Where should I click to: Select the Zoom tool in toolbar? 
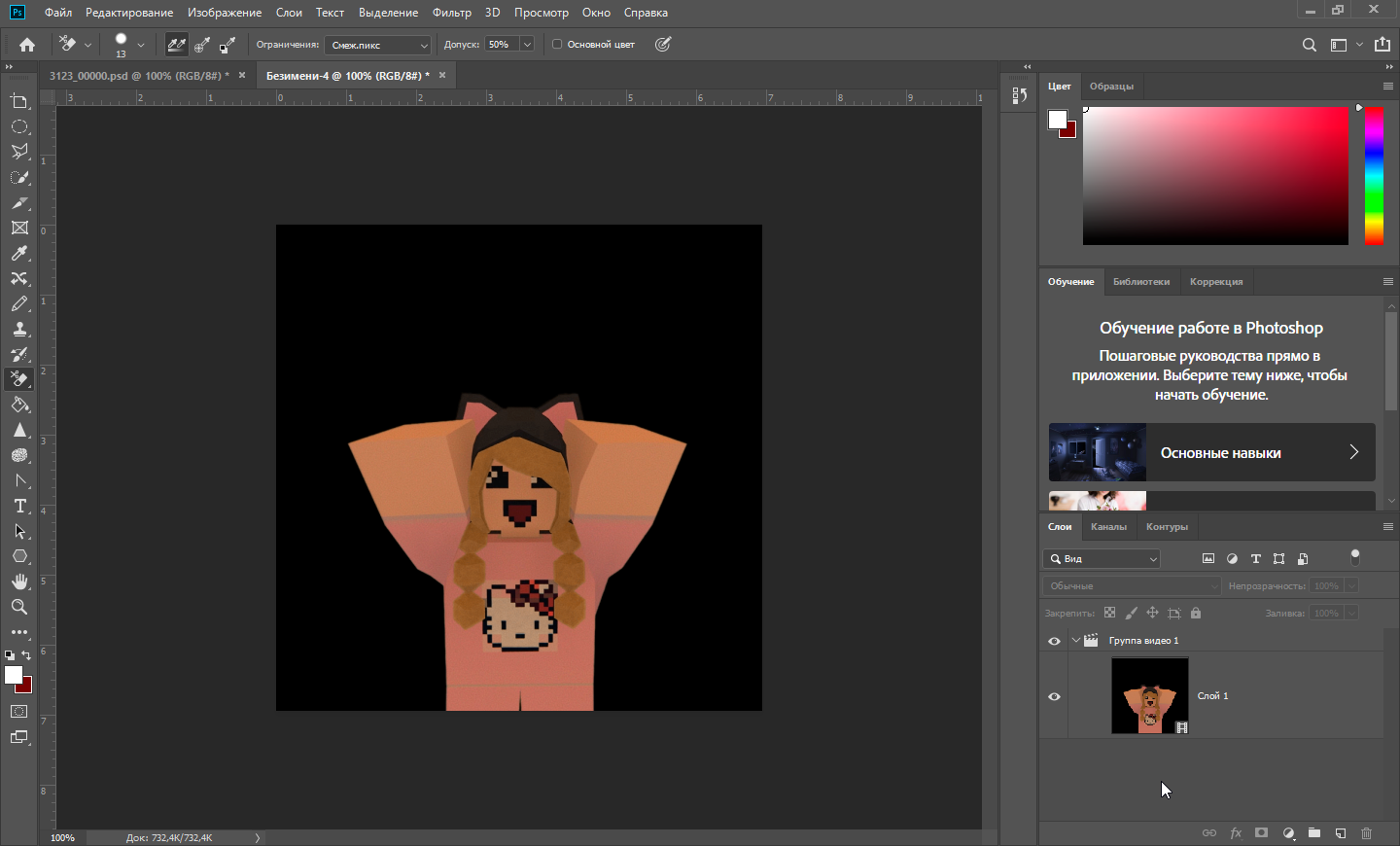tap(19, 607)
